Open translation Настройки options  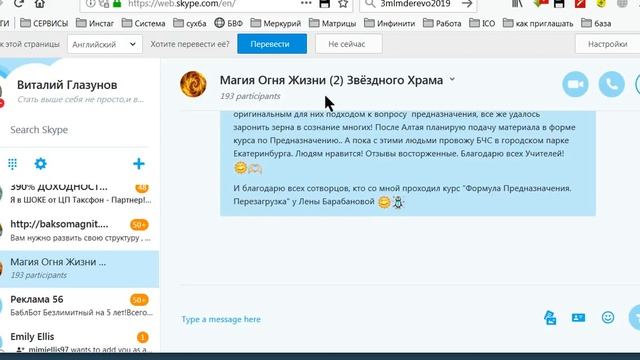607,44
